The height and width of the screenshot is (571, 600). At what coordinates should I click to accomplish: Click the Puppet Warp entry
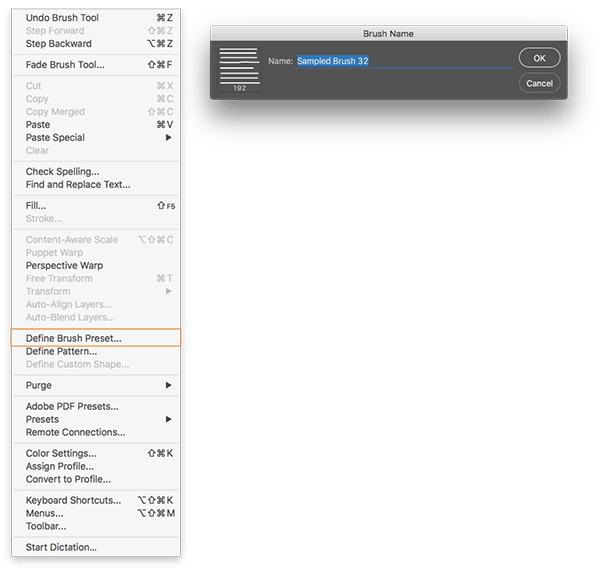pos(96,253)
